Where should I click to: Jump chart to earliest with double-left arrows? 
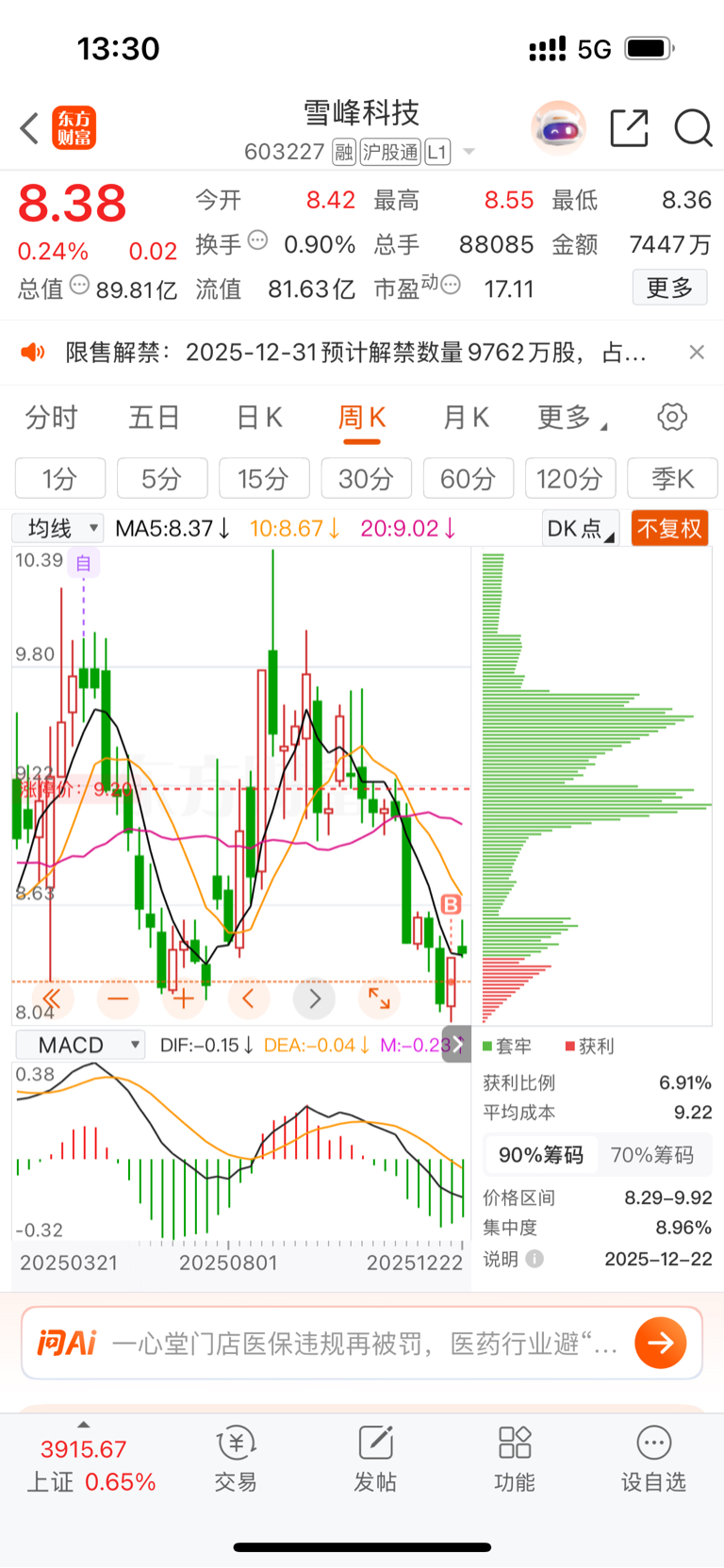tap(52, 999)
